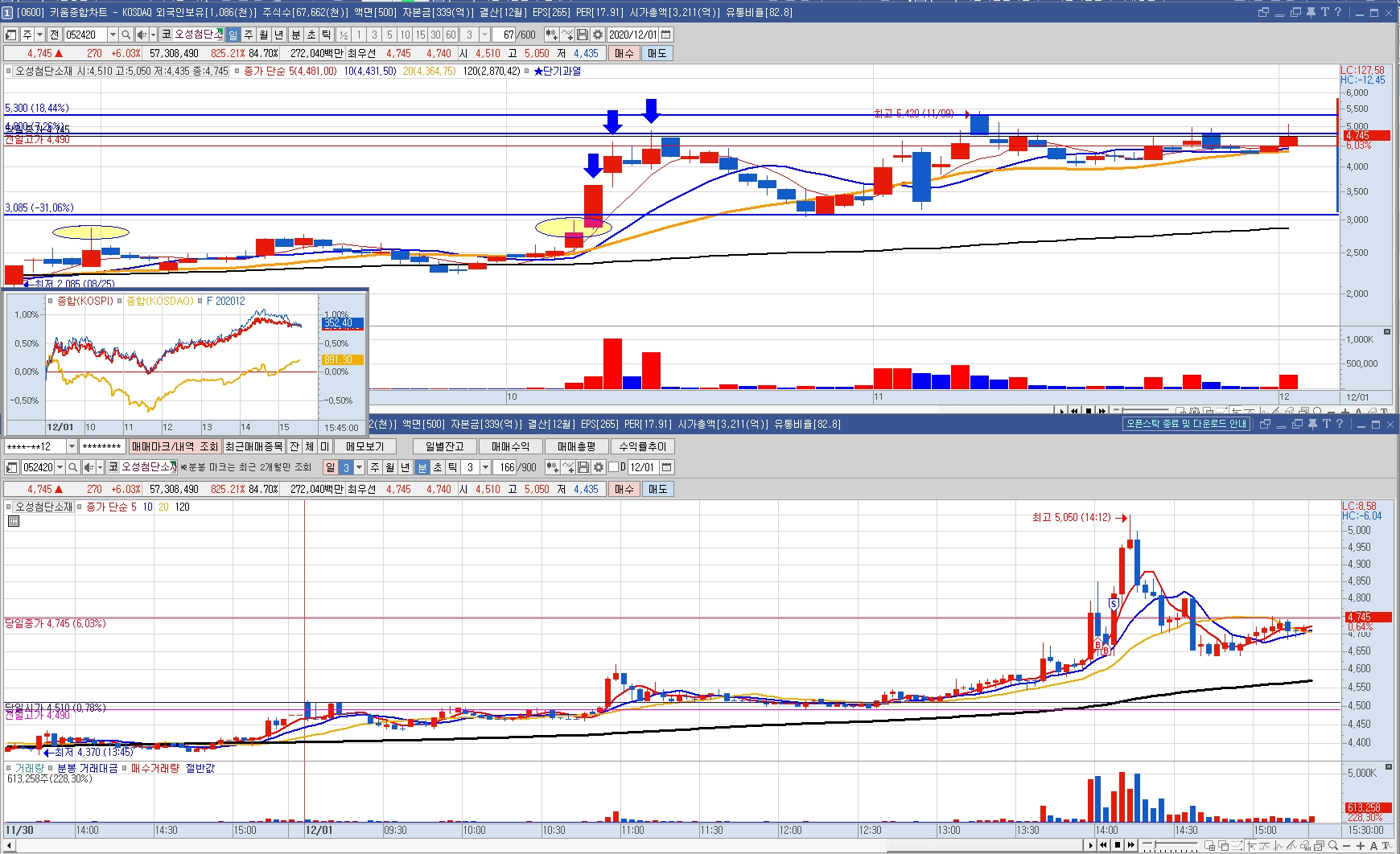
Task: Click the rewind button at lower chart bottom right
Action: click(1104, 845)
